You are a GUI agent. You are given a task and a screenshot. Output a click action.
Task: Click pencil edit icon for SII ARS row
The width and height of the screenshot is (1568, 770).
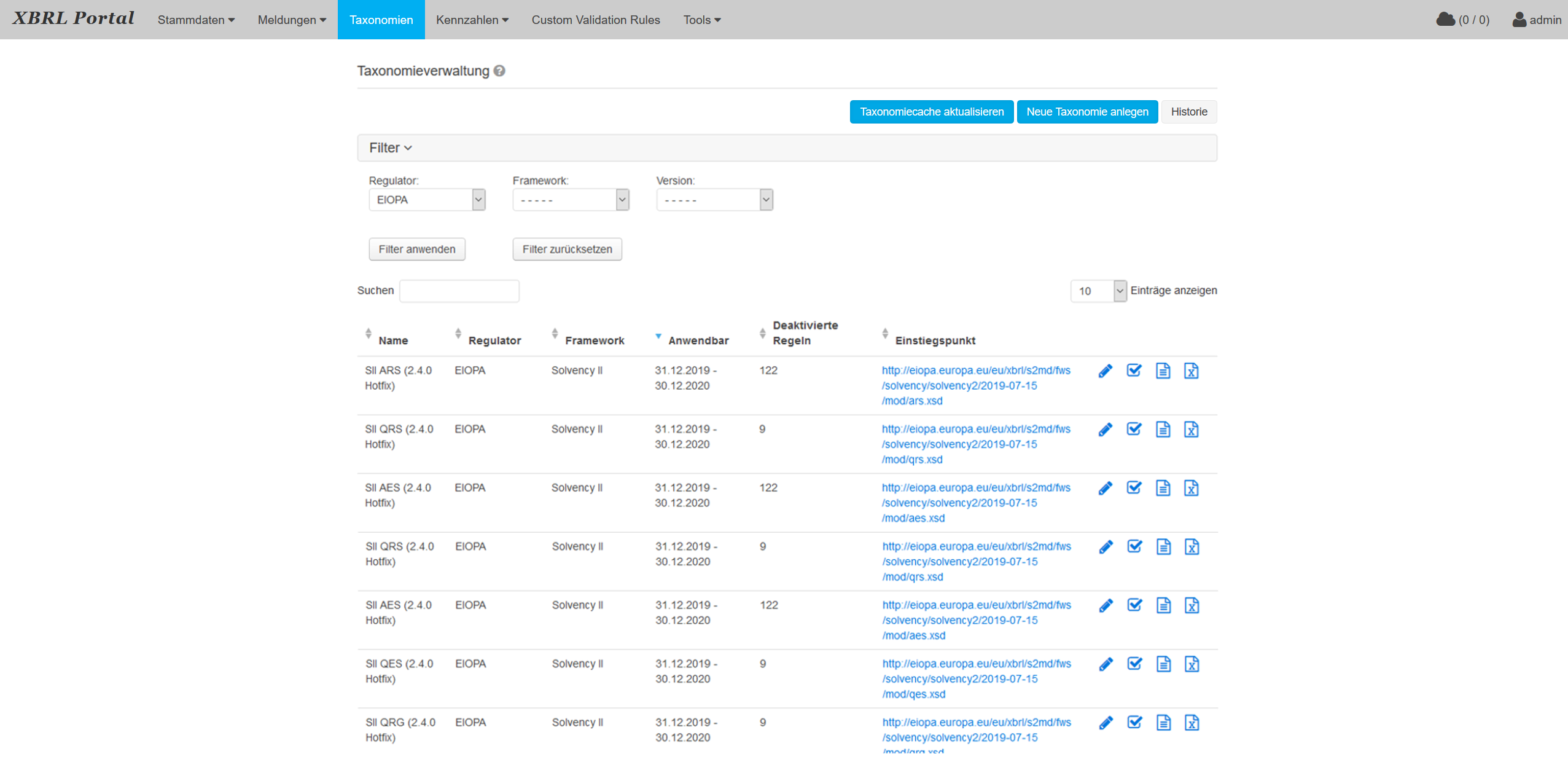1105,371
